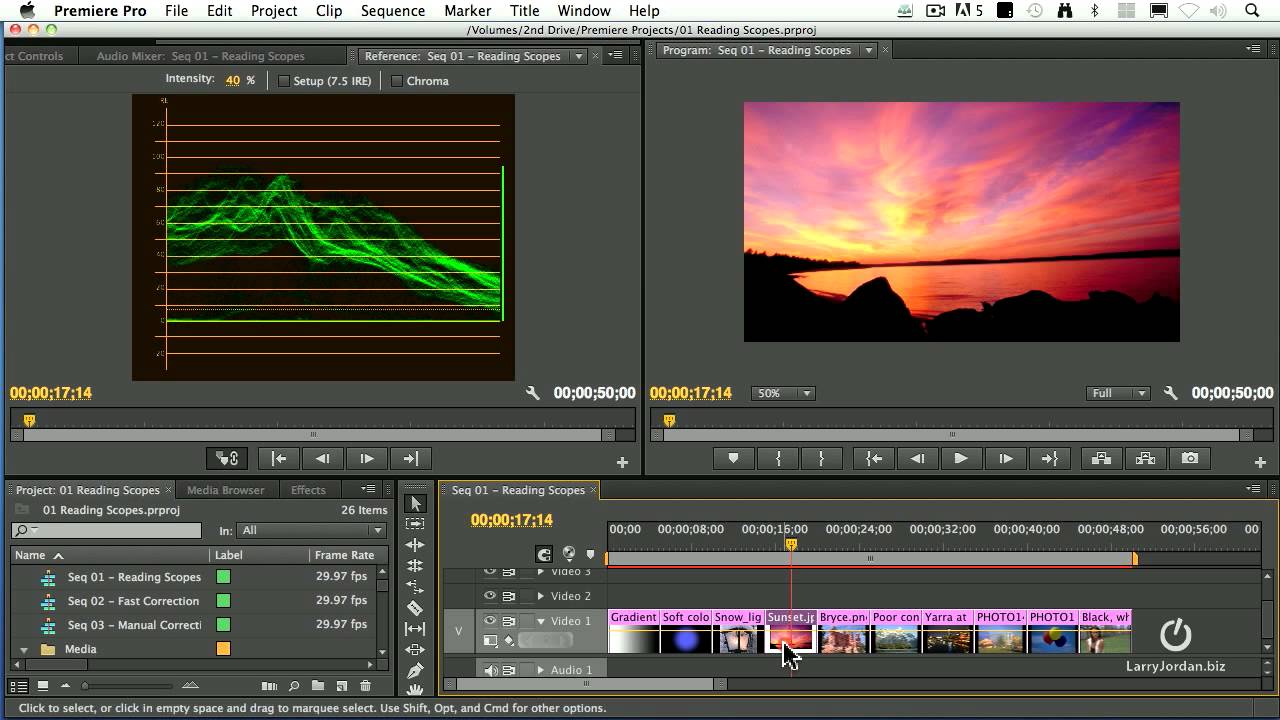Image resolution: width=1280 pixels, height=720 pixels.
Task: Export frame with camera icon
Action: pos(1190,458)
